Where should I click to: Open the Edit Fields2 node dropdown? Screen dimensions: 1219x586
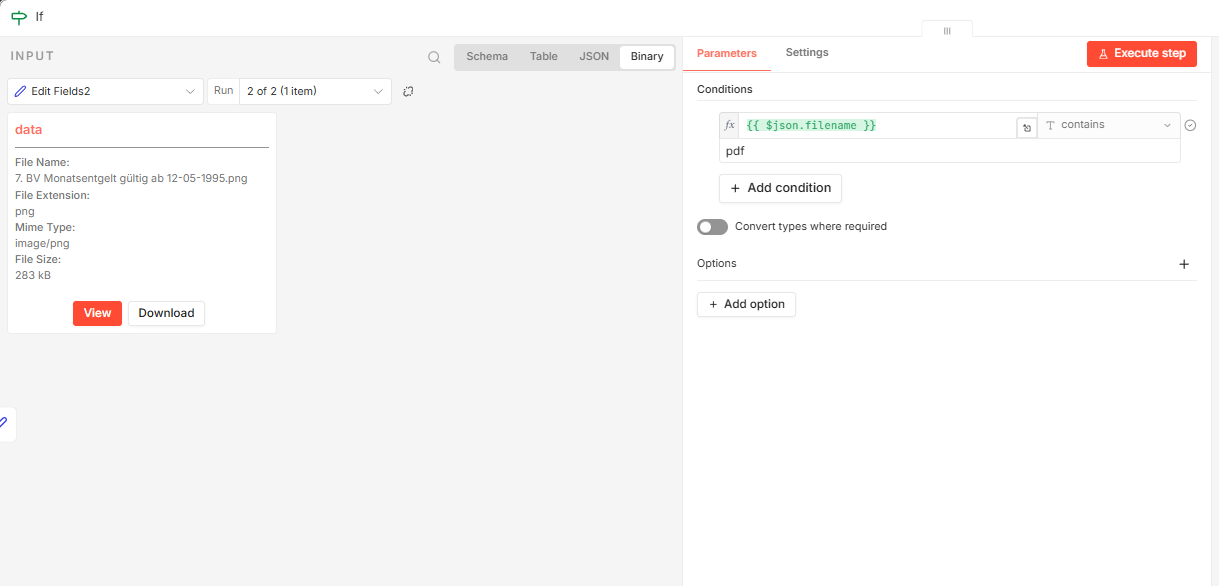[105, 91]
